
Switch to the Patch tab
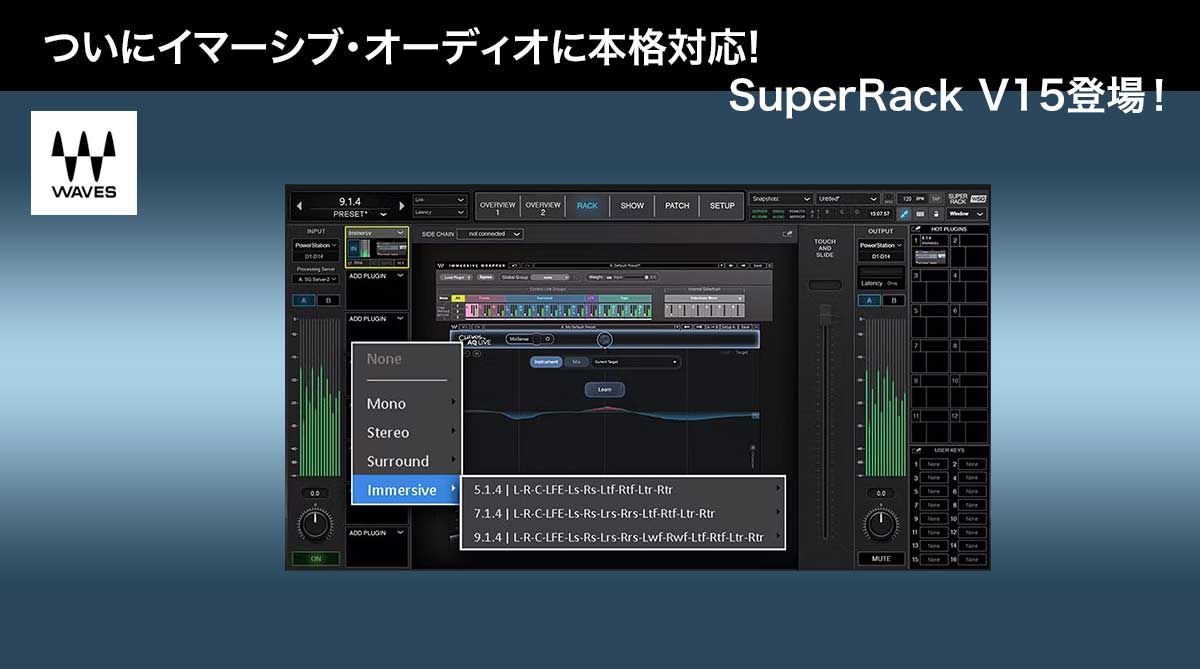point(677,206)
